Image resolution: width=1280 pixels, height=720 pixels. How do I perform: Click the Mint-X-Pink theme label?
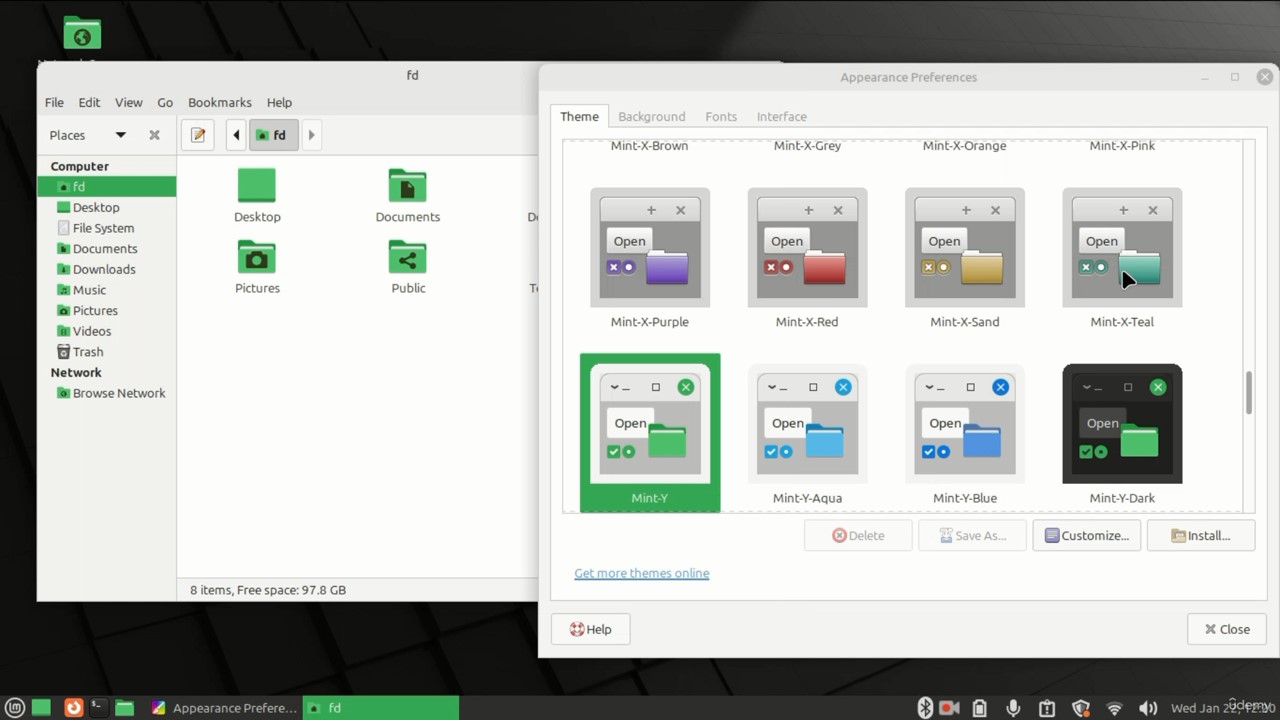pyautogui.click(x=1122, y=146)
